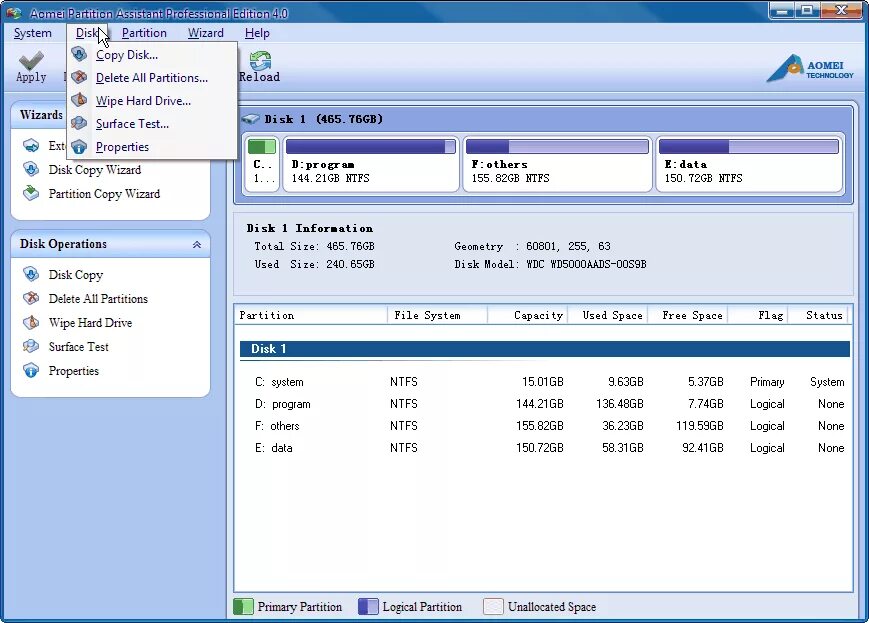The image size is (869, 623).
Task: Click the Flag column header
Action: tap(758, 315)
